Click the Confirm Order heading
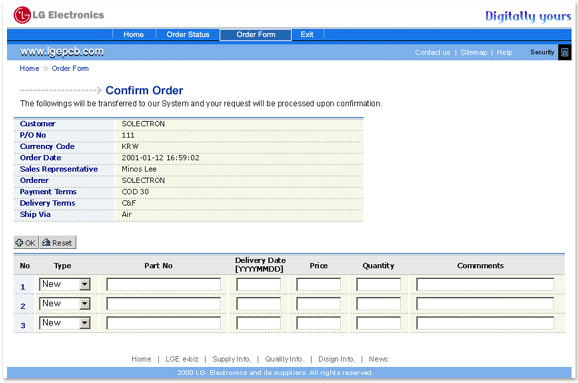Image resolution: width=578 pixels, height=383 pixels. pyautogui.click(x=144, y=90)
